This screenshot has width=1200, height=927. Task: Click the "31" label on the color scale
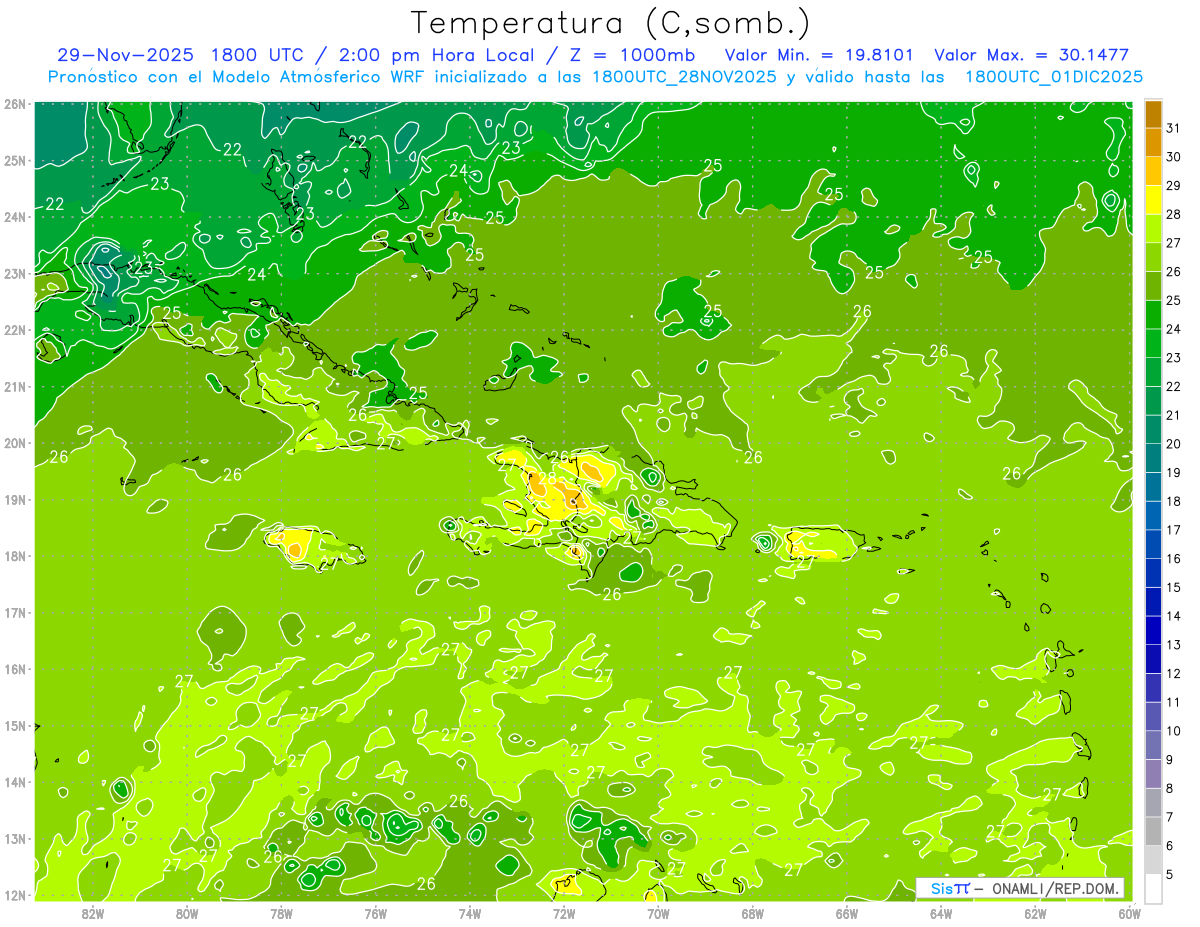point(1174,128)
